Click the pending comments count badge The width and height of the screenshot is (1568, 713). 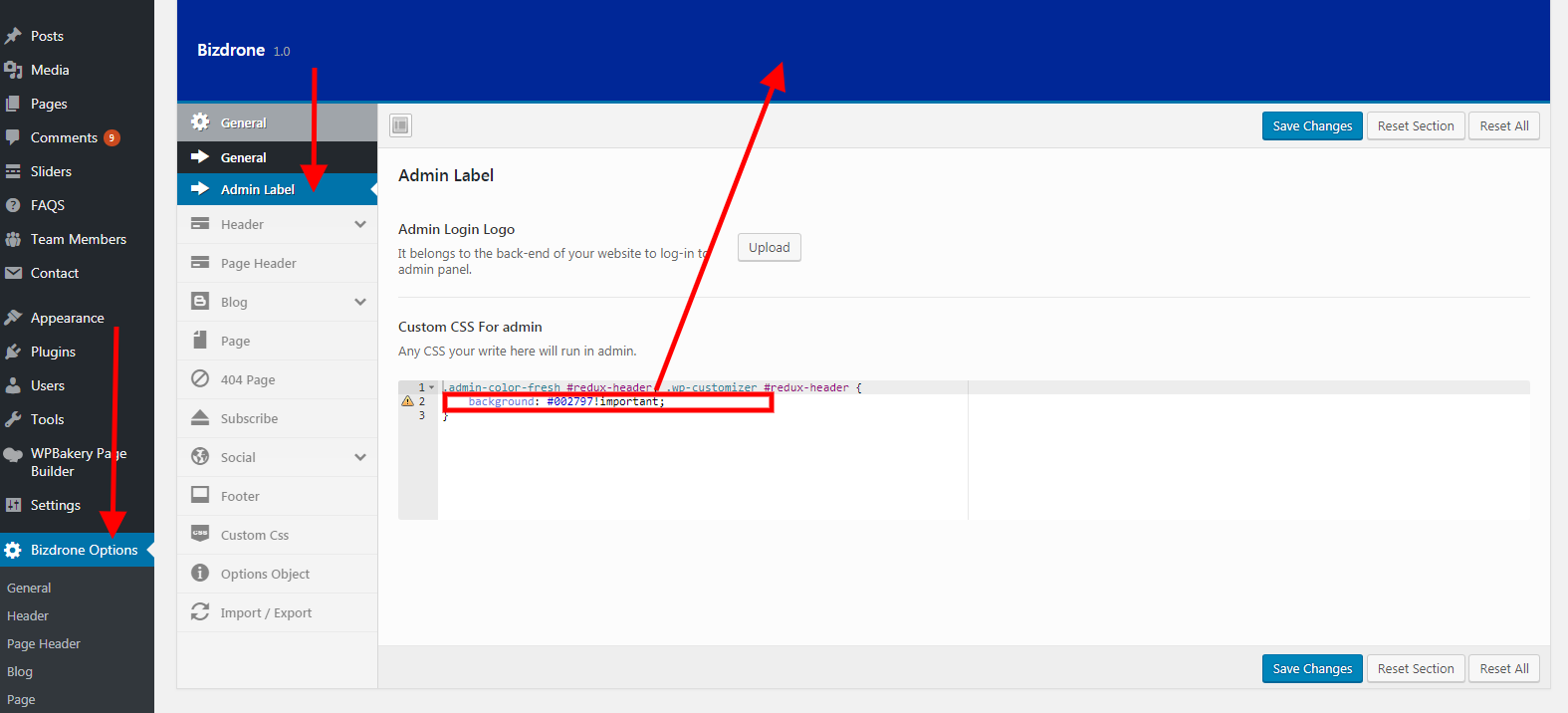point(112,138)
